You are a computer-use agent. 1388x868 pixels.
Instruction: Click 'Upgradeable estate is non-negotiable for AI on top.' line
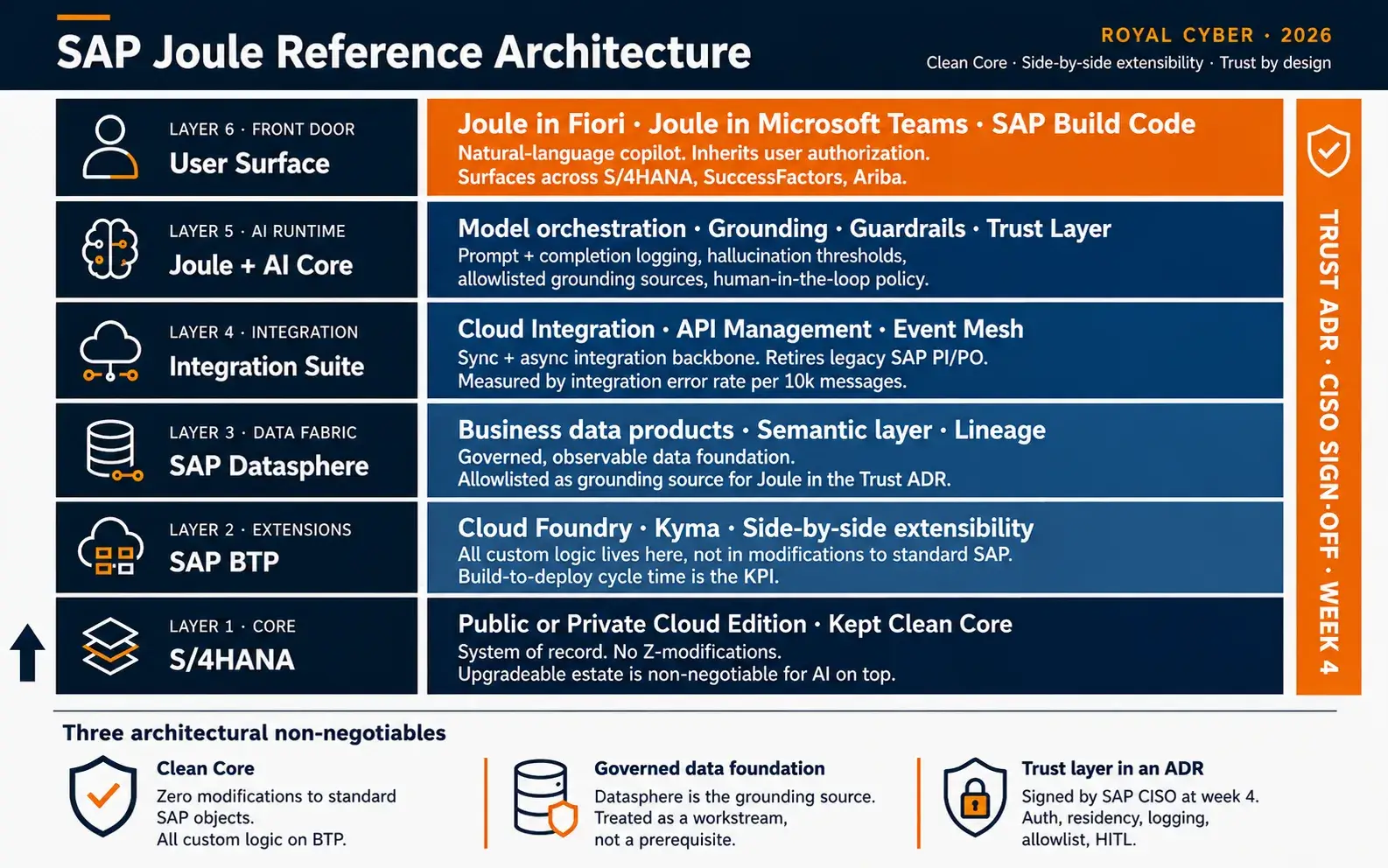click(676, 675)
